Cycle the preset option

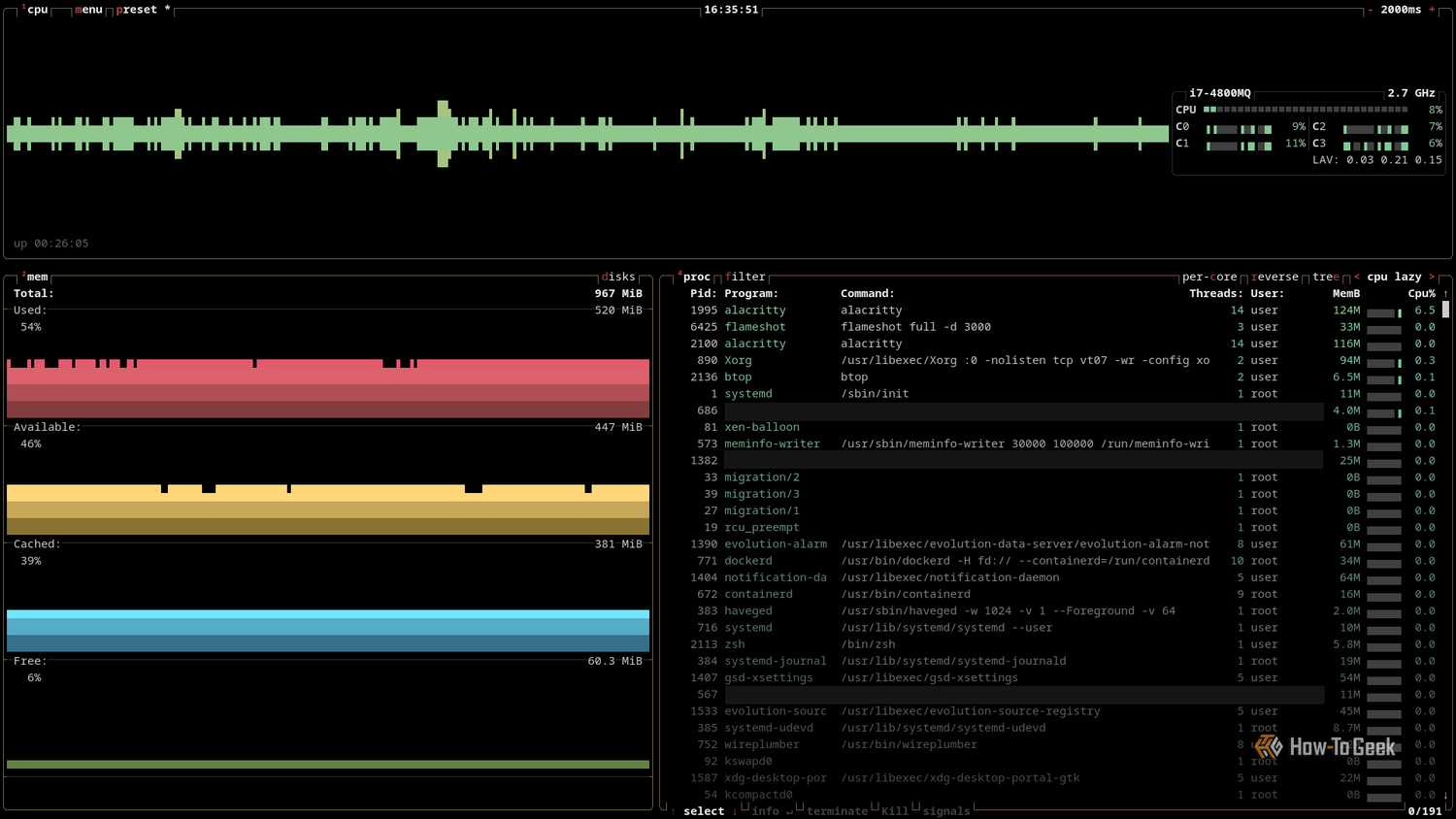pos(143,10)
